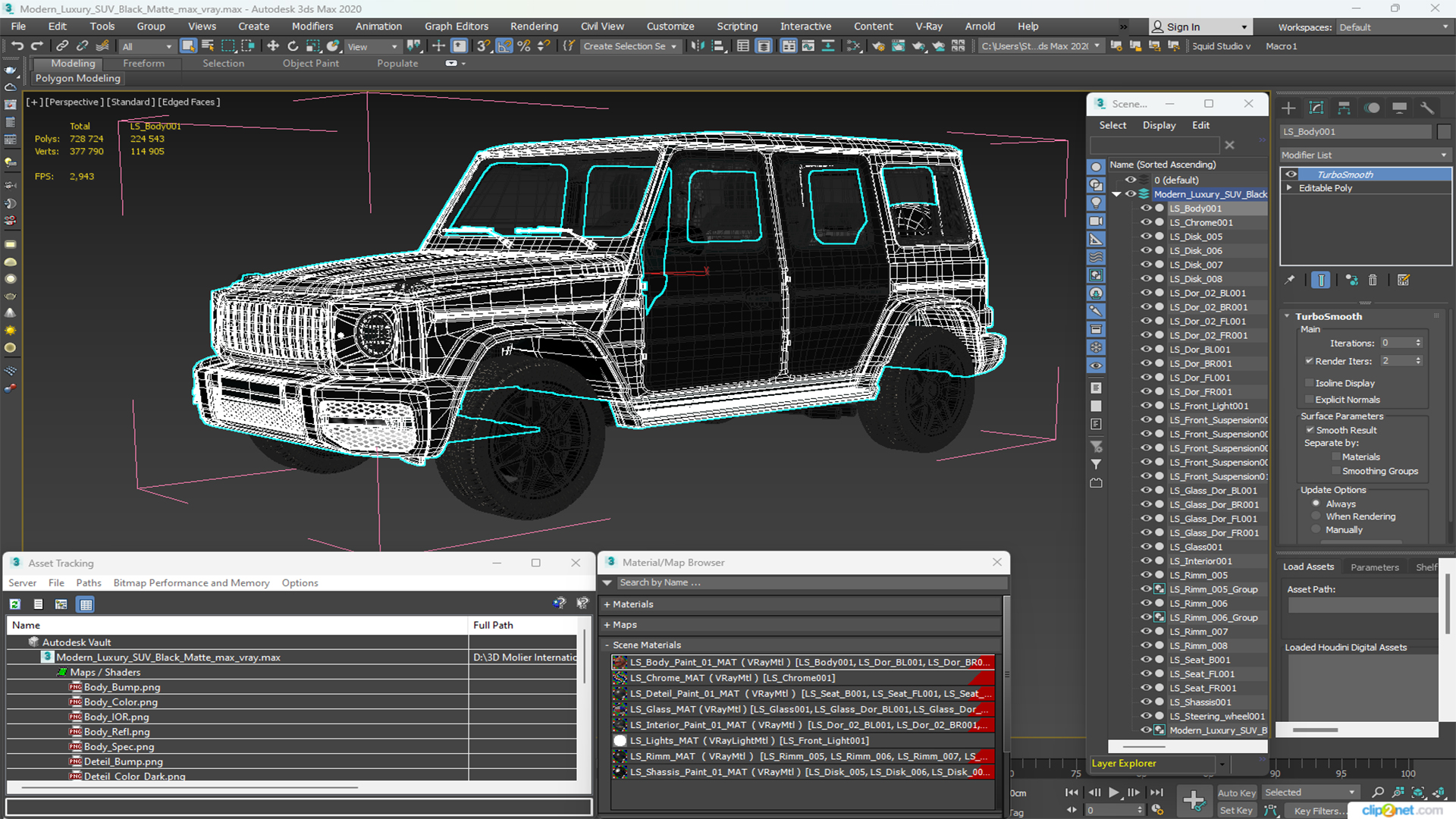Enable Isoline Display checkbox
This screenshot has width=1456, height=819.
coord(1310,383)
